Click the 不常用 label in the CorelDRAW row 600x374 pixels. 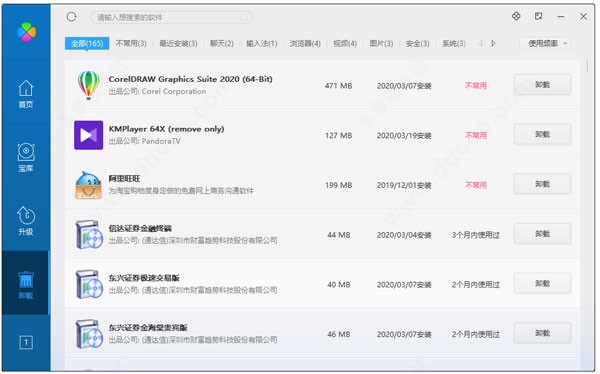[x=476, y=85]
